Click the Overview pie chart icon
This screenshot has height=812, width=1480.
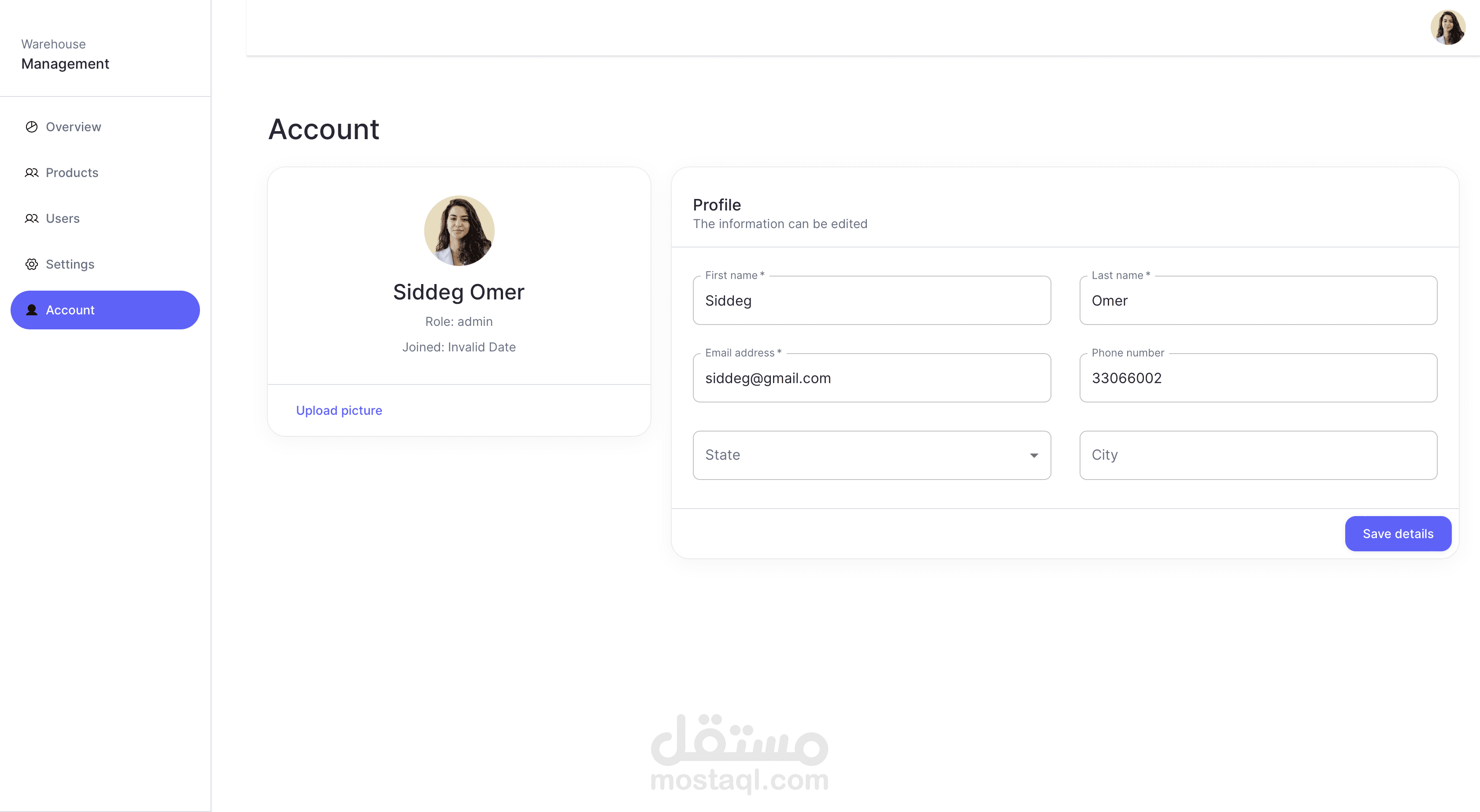click(32, 127)
